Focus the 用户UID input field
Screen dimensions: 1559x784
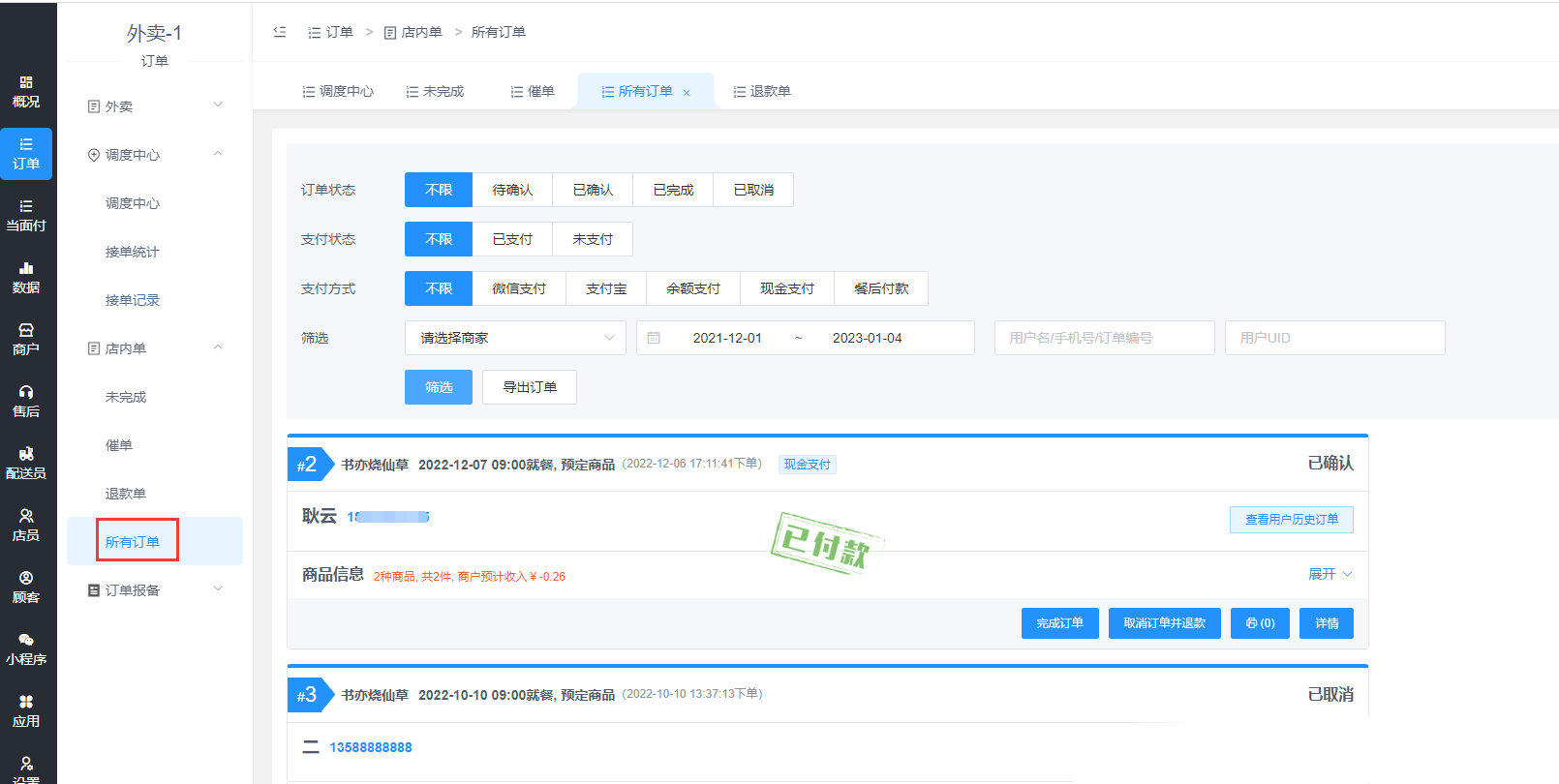coord(1335,338)
